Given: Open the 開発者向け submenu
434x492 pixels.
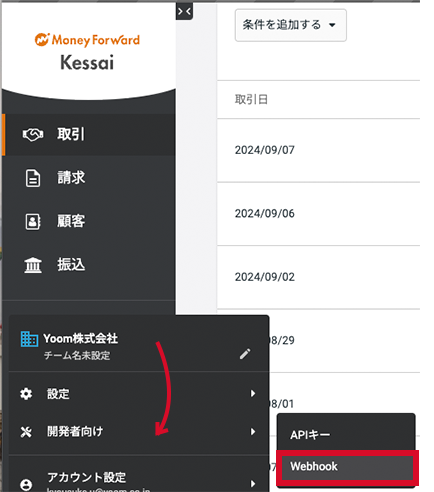Looking at the screenshot, I should (139, 432).
